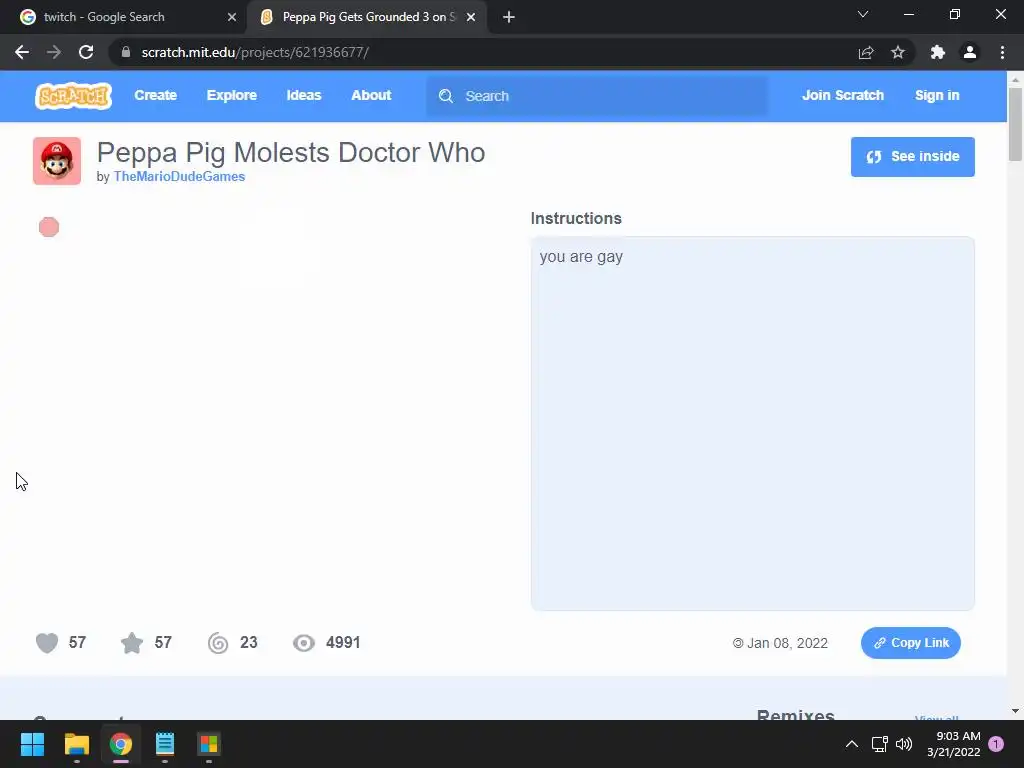Show hidden system tray icons
The height and width of the screenshot is (768, 1024).
852,744
